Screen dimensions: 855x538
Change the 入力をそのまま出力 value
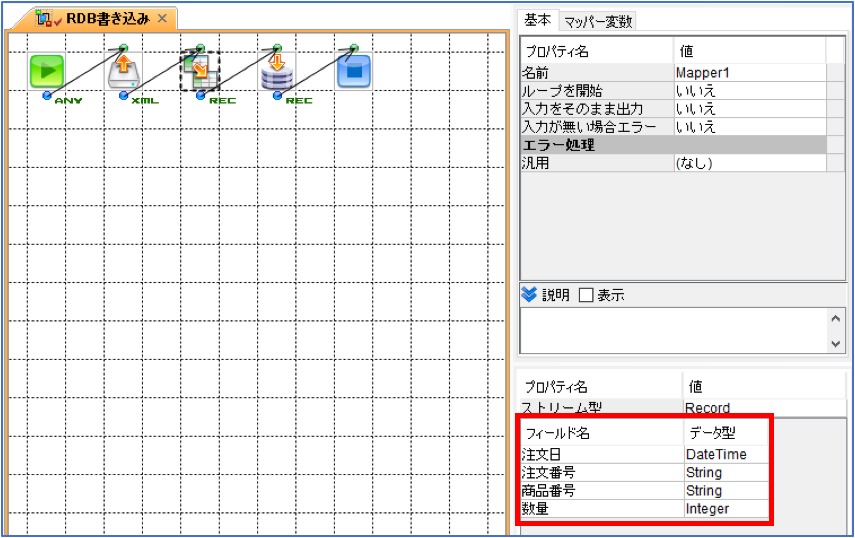(x=750, y=108)
